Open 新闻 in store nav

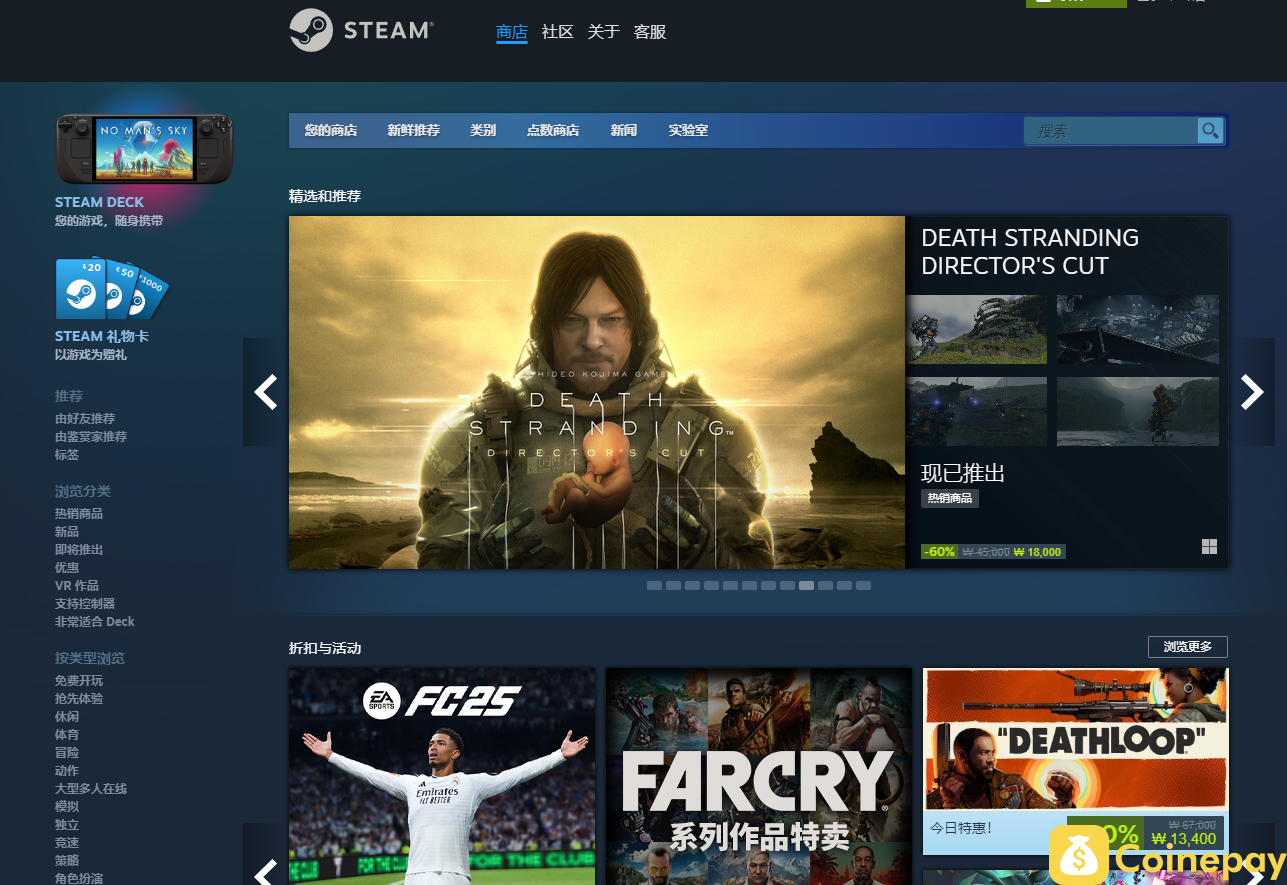click(624, 130)
